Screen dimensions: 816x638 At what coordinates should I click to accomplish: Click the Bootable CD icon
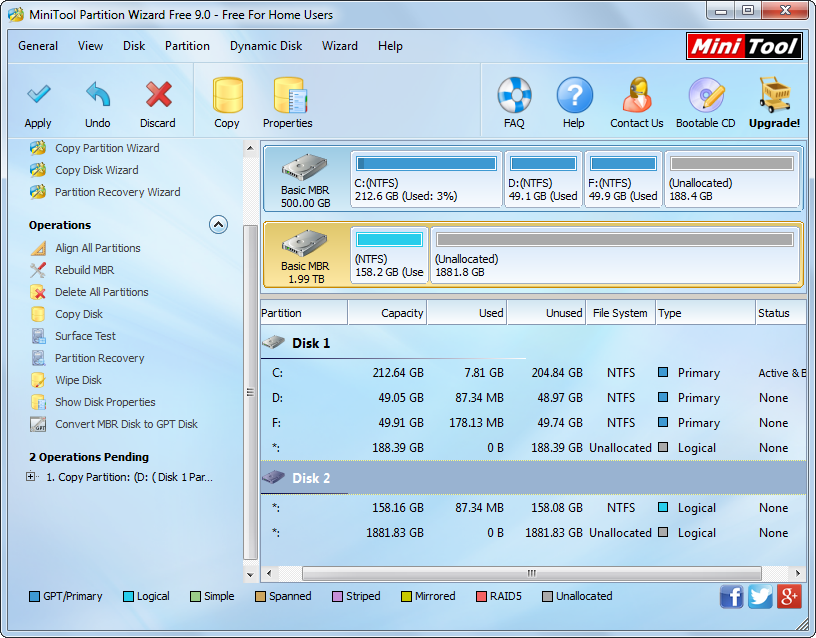tap(706, 95)
